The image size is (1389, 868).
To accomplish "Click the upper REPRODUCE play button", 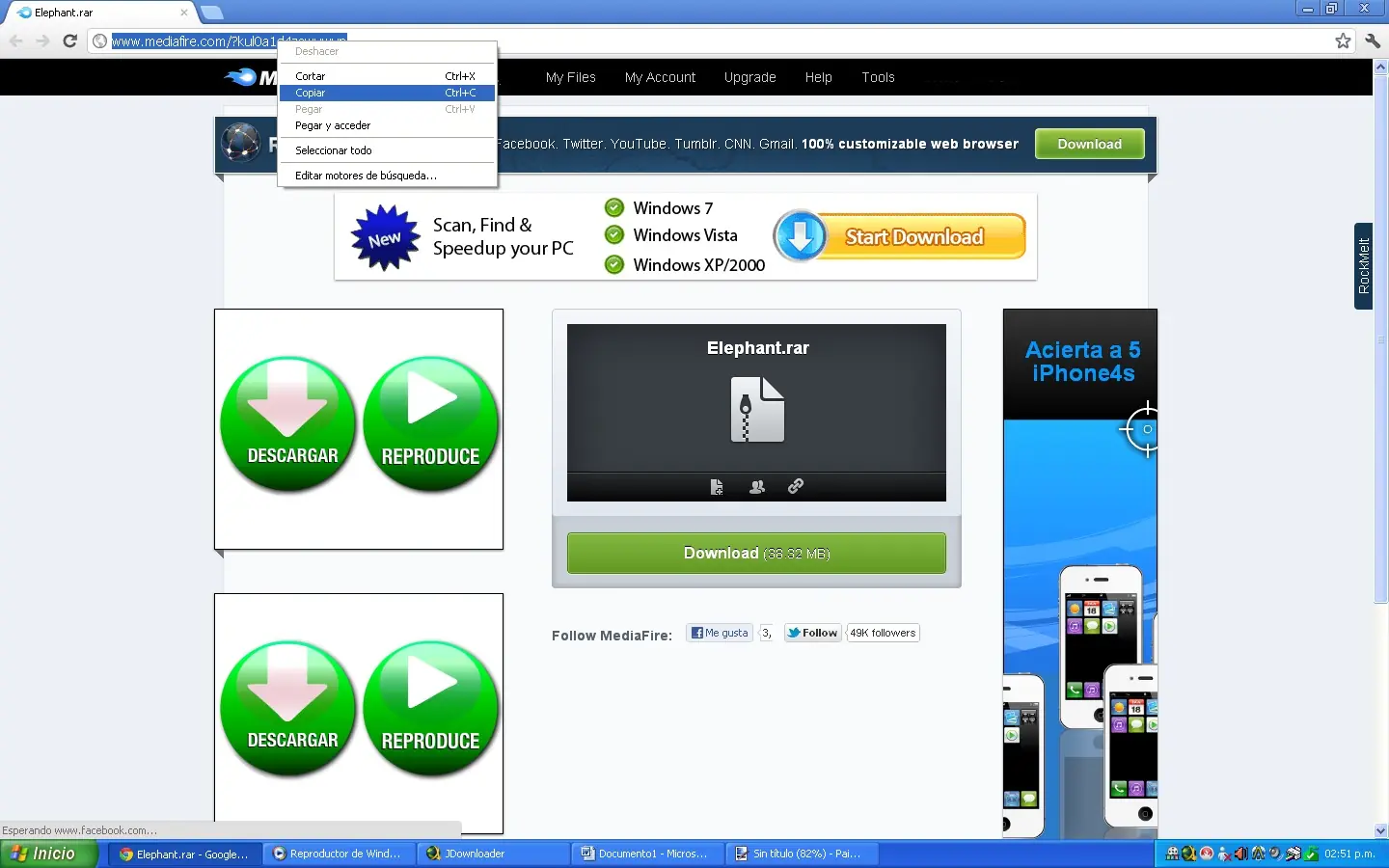I will tap(431, 424).
